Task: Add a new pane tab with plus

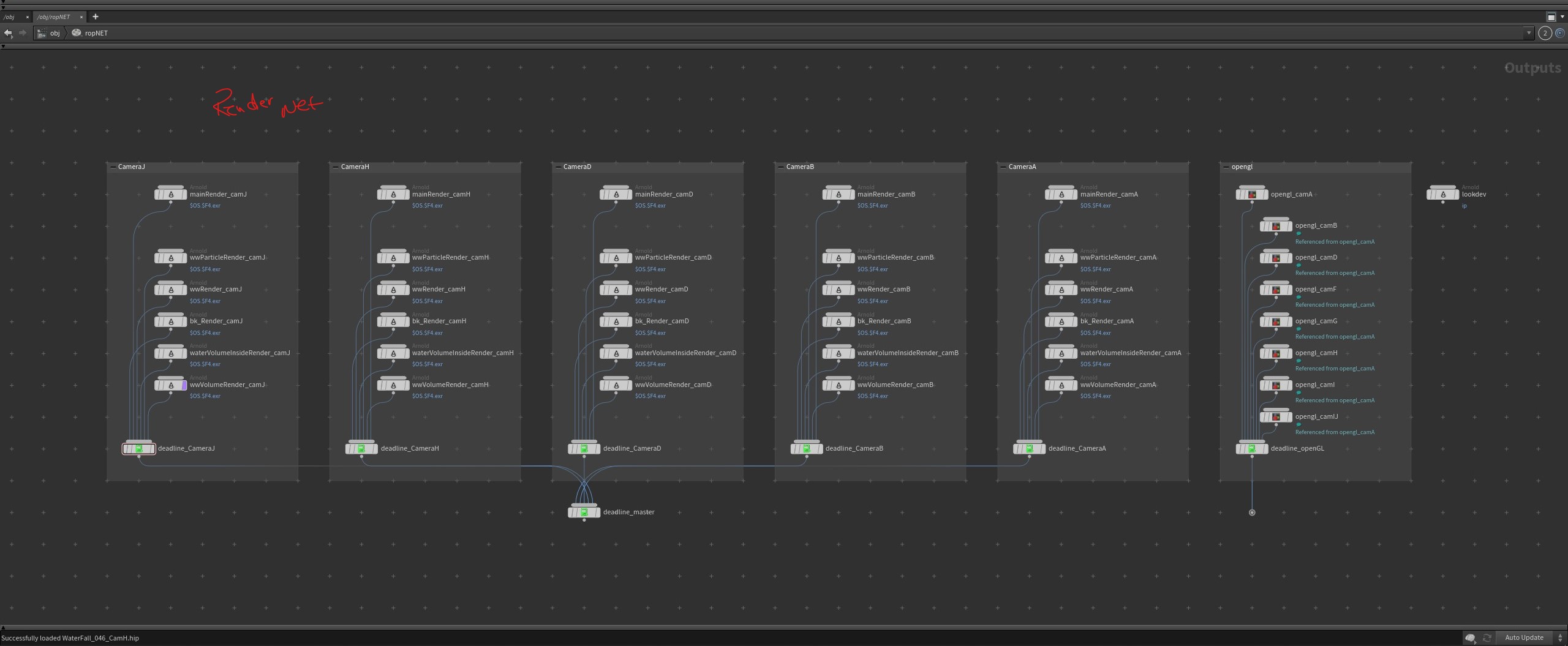Action: click(x=96, y=17)
